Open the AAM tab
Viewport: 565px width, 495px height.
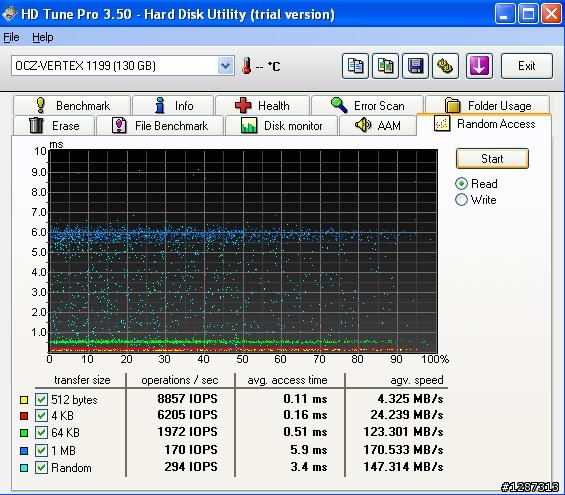coord(378,125)
